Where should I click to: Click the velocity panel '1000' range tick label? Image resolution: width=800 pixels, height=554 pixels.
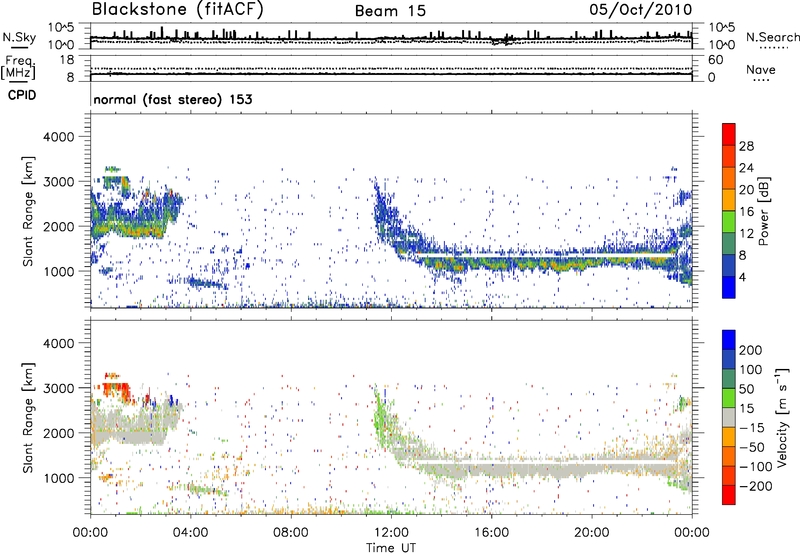[58, 478]
